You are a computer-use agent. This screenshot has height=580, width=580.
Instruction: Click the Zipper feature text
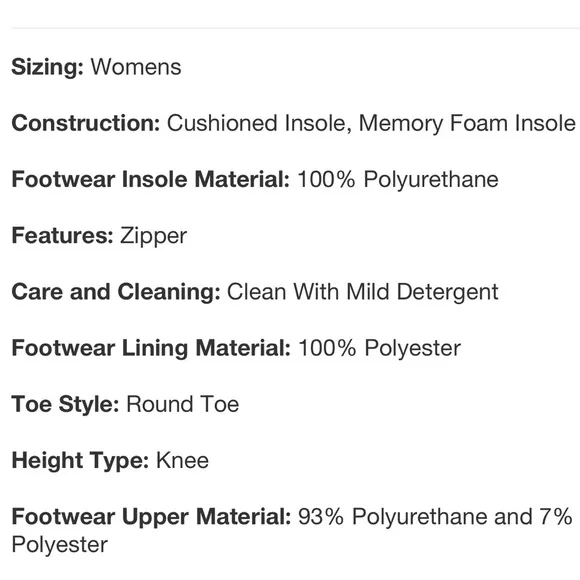[x=154, y=236]
